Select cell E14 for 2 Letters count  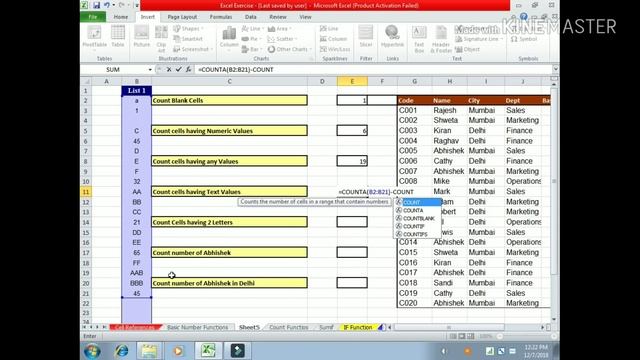[x=352, y=222]
